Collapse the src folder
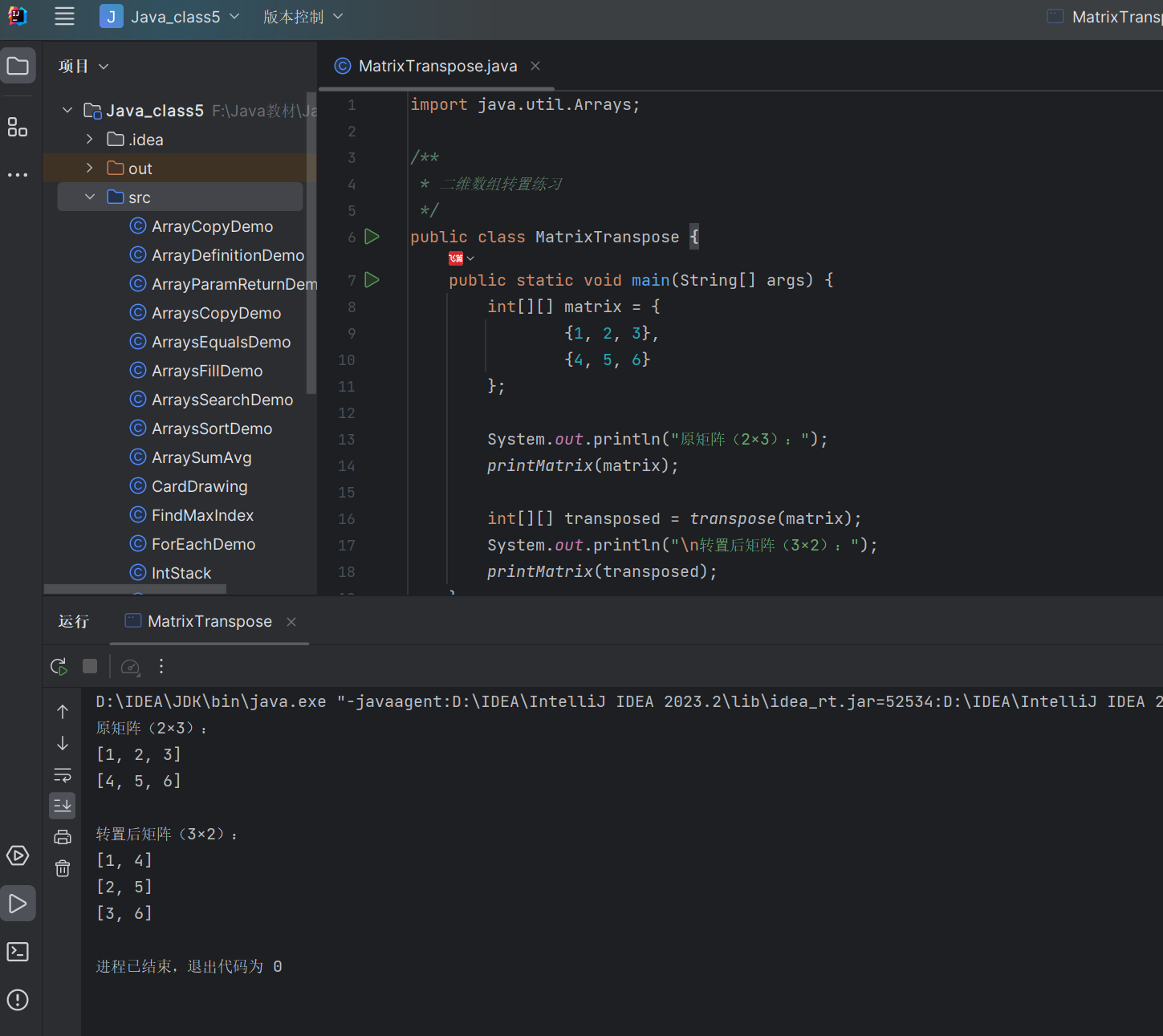 coord(90,197)
